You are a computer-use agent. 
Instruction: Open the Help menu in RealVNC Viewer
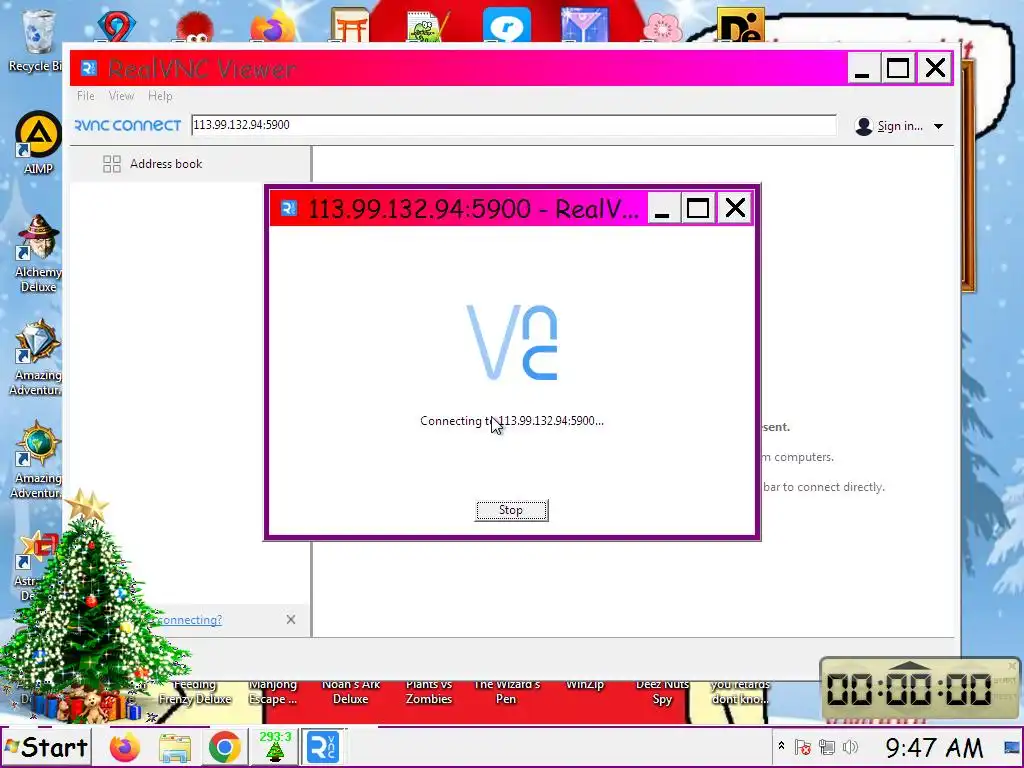coord(160,96)
